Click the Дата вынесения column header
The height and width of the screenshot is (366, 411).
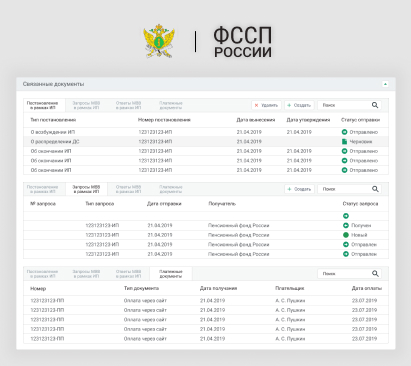click(x=256, y=120)
